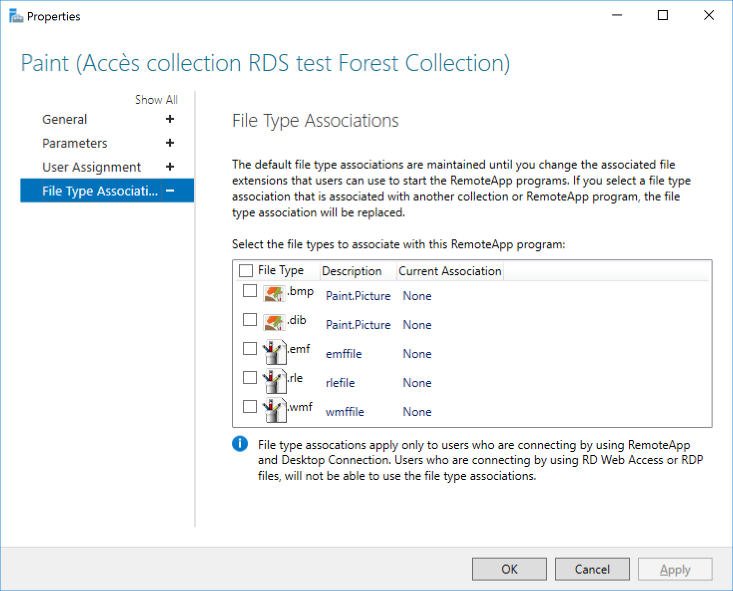The height and width of the screenshot is (591, 733).
Task: Click the .bmp Paint picture file icon
Action: [274, 294]
